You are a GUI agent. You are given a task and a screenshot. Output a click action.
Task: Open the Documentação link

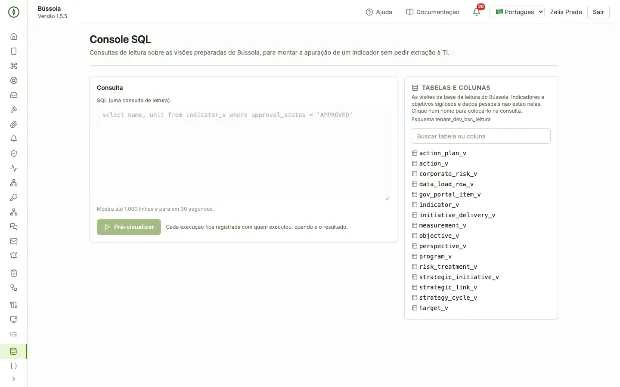[x=433, y=12]
